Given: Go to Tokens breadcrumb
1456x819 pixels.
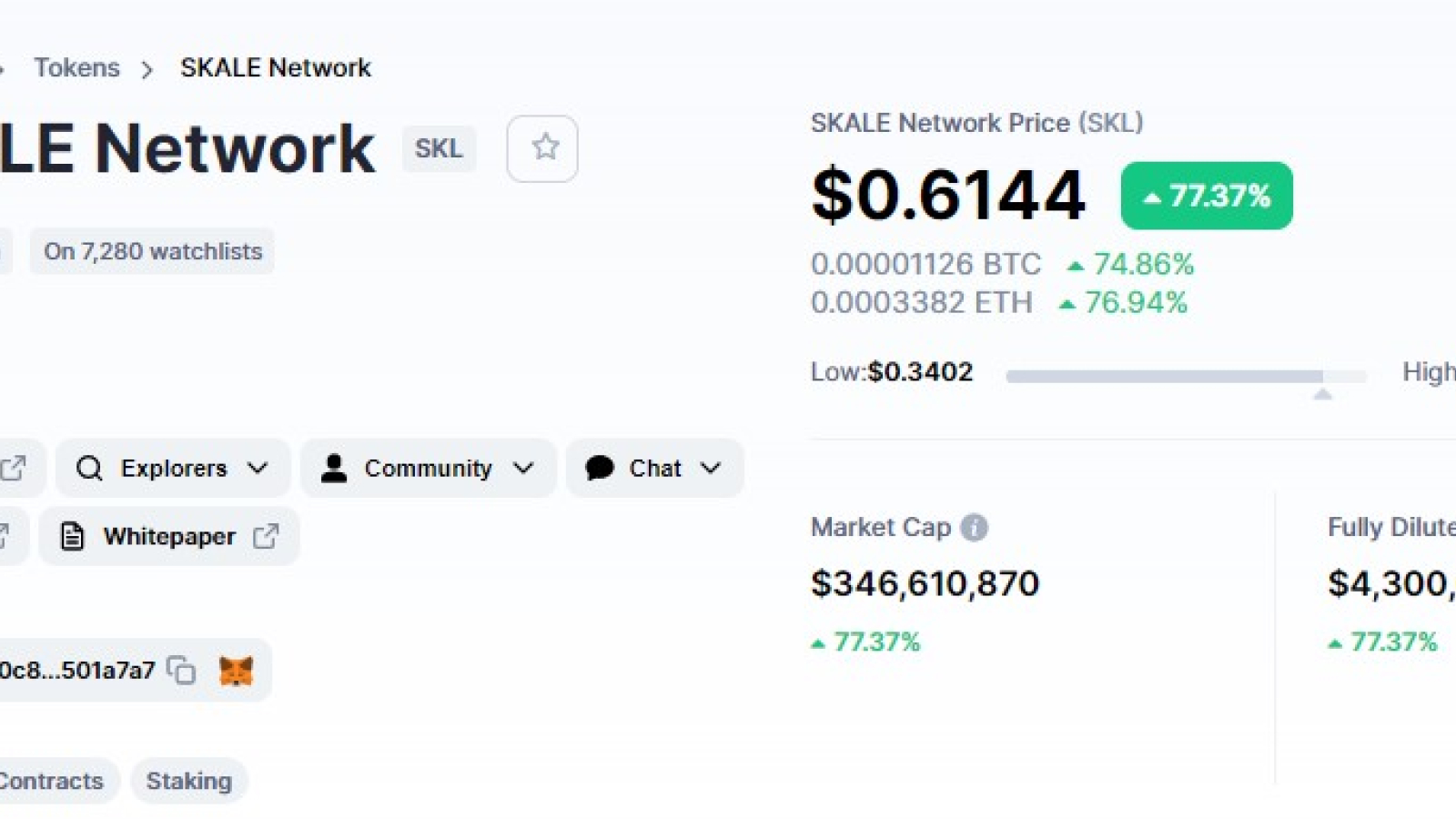Looking at the screenshot, I should pyautogui.click(x=76, y=67).
